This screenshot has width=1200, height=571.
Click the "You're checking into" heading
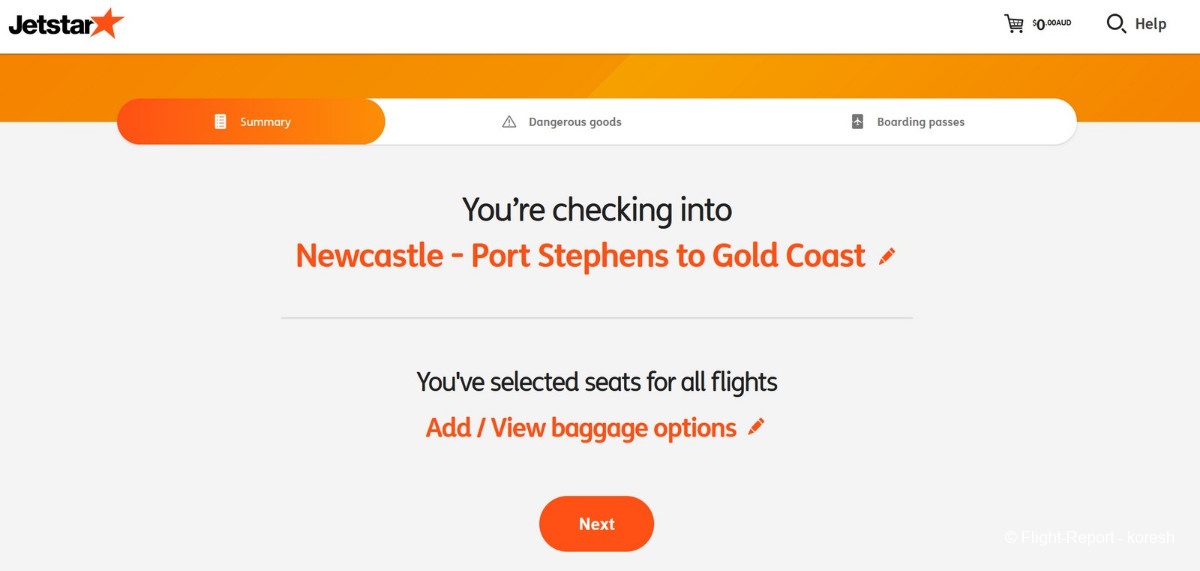[597, 210]
